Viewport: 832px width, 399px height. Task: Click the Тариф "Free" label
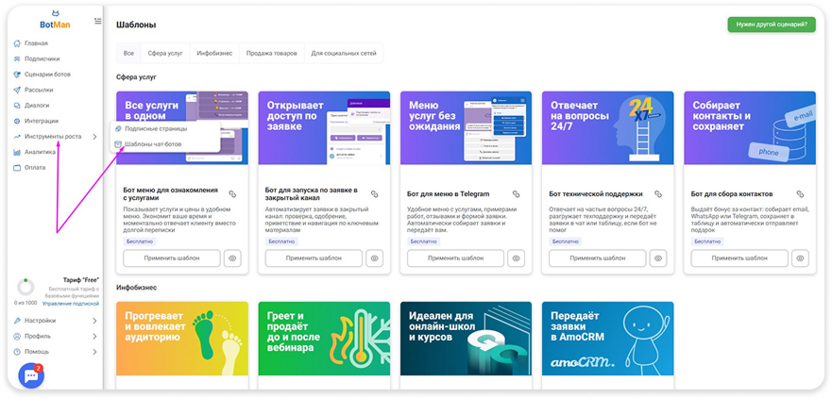pyautogui.click(x=81, y=279)
